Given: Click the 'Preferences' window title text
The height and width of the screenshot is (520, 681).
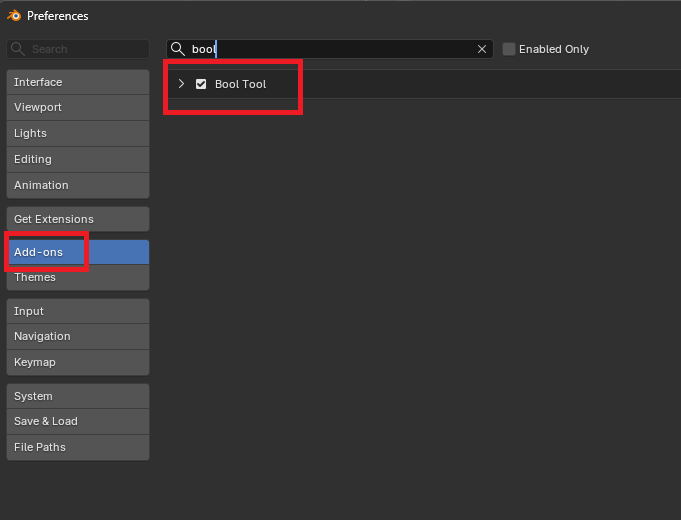Looking at the screenshot, I should 58,16.
